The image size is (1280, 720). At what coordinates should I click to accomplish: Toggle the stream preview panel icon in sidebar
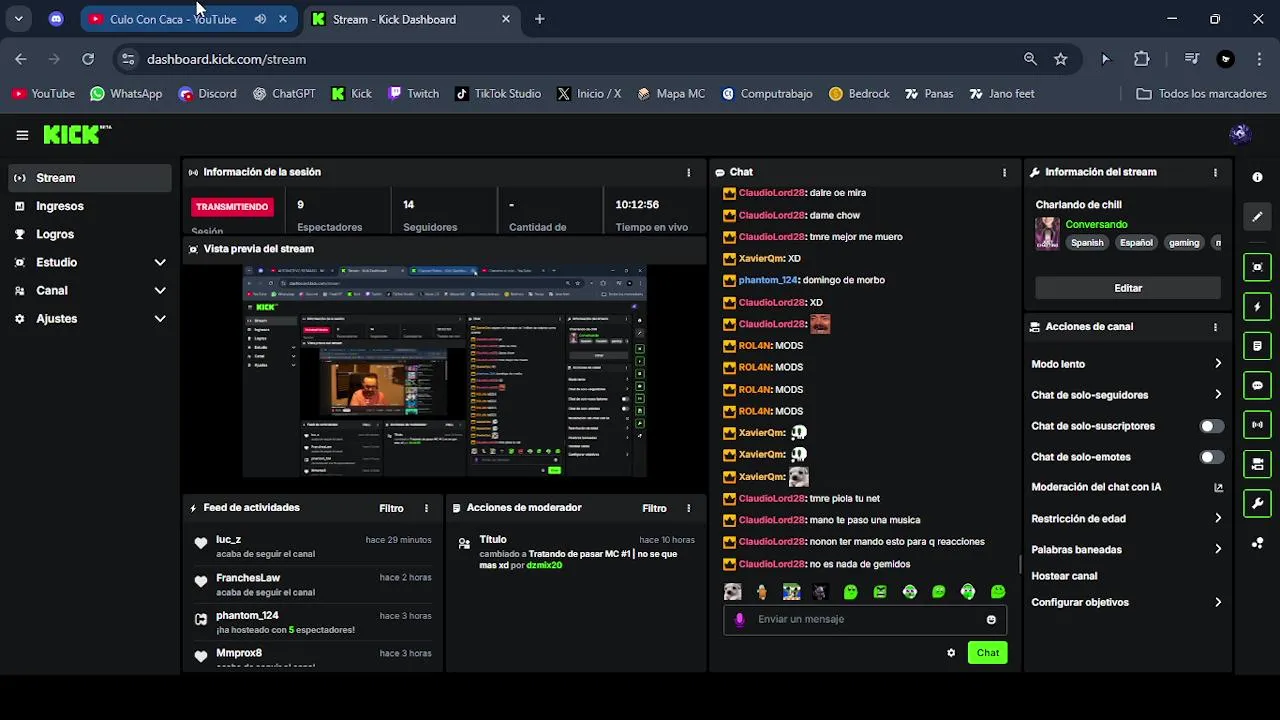(1257, 267)
